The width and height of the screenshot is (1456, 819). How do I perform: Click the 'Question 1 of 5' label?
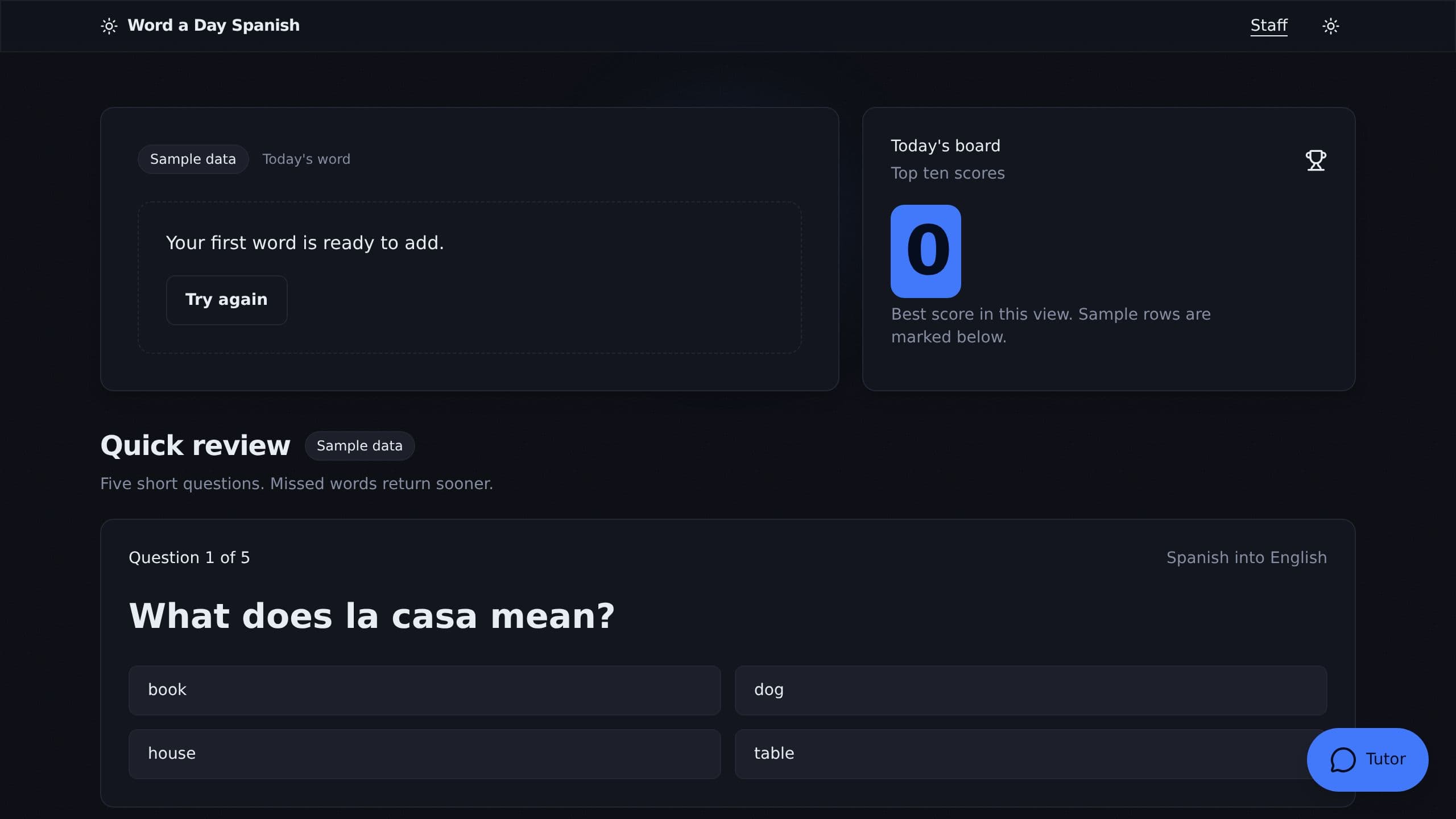[x=189, y=557]
